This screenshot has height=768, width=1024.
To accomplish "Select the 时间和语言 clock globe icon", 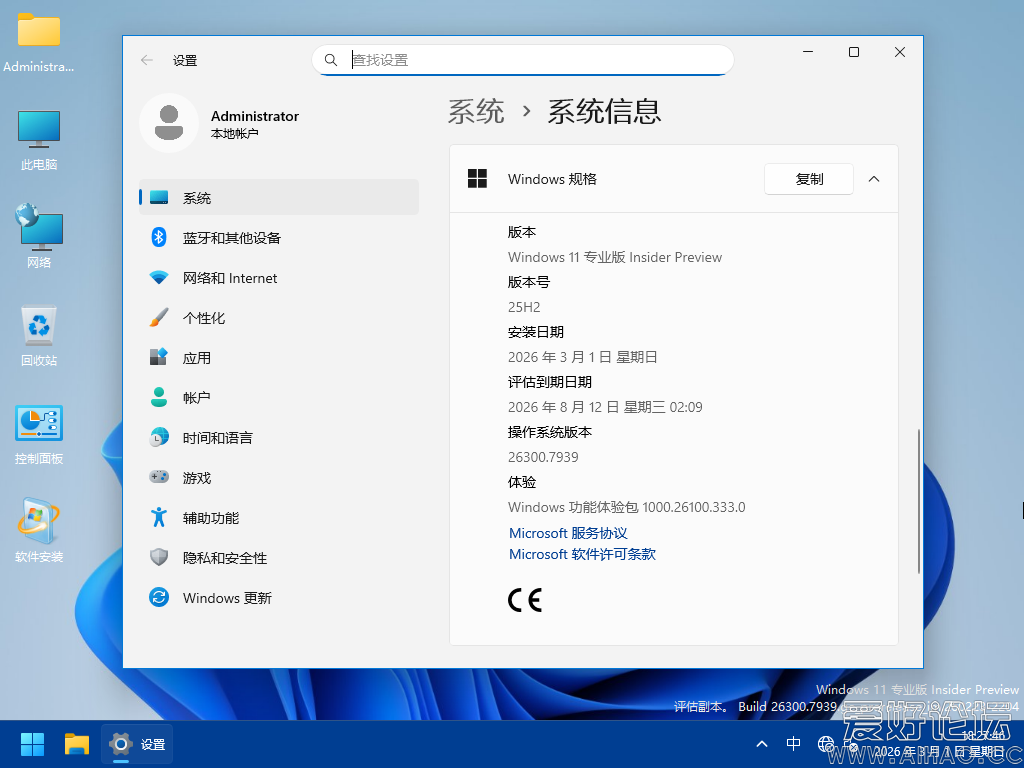I will tap(159, 438).
